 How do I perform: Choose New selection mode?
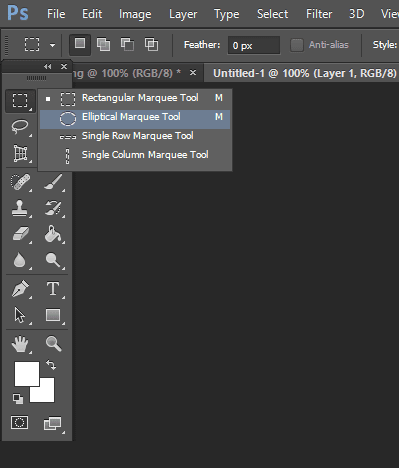(80, 44)
